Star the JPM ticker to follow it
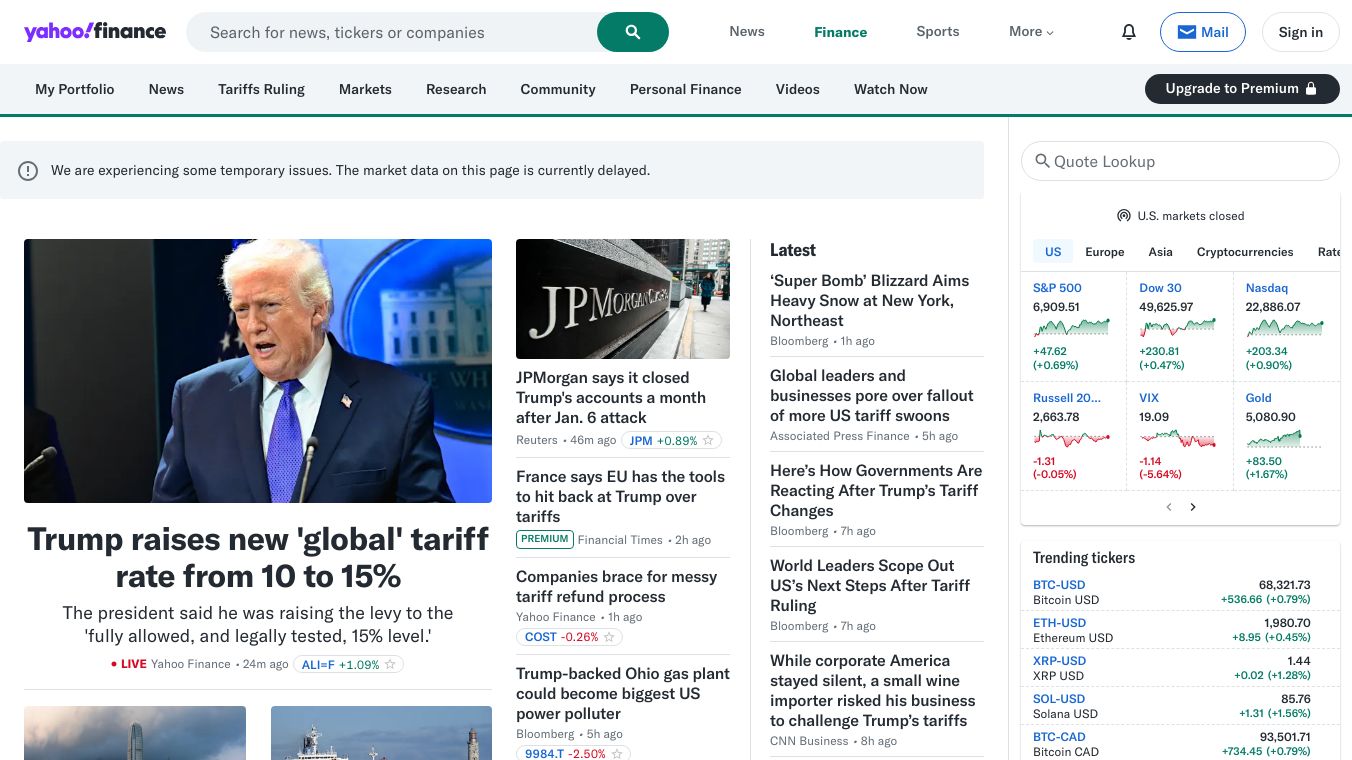The height and width of the screenshot is (760, 1352). pyautogui.click(x=708, y=440)
